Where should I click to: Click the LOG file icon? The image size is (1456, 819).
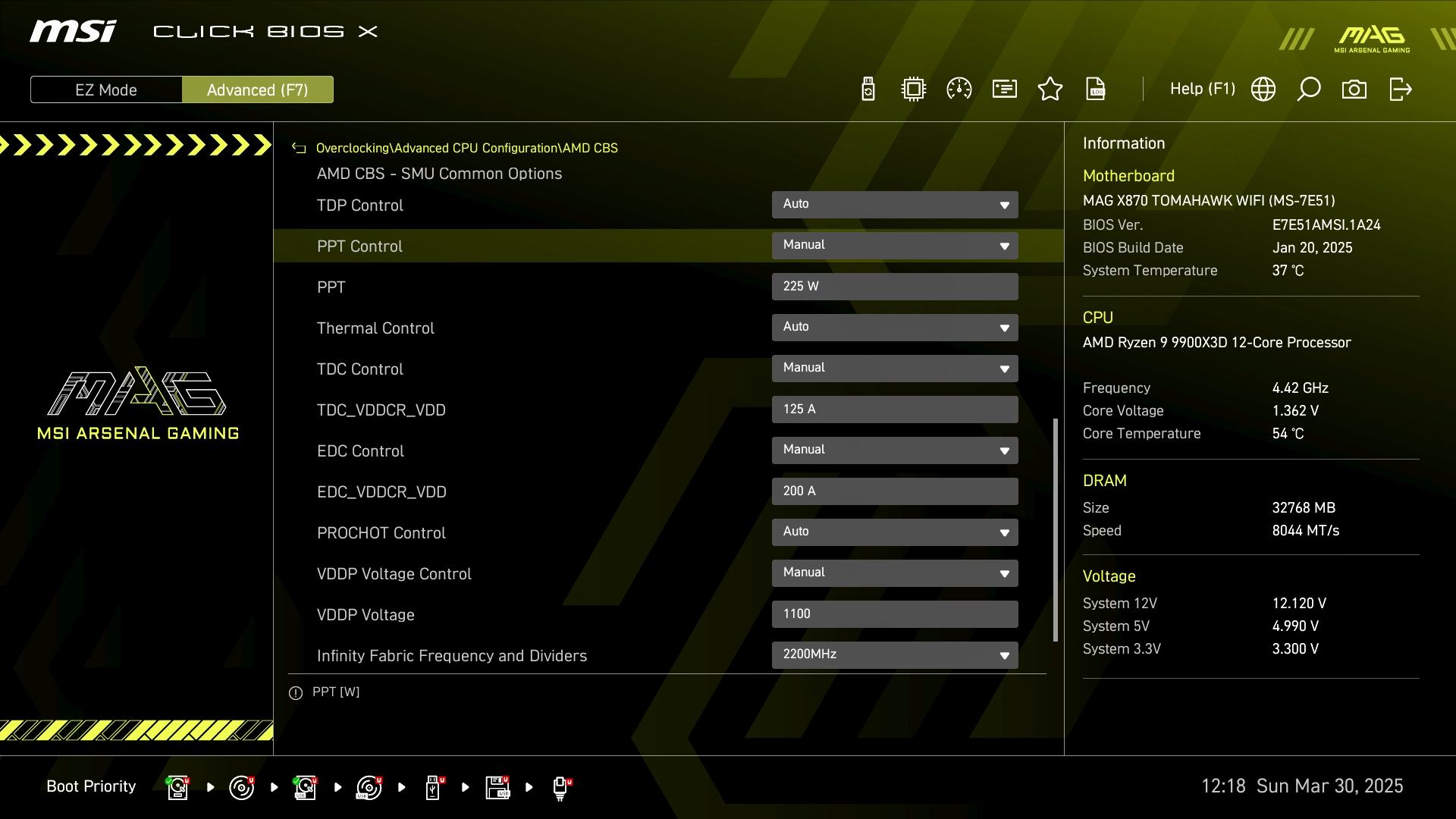[1096, 89]
